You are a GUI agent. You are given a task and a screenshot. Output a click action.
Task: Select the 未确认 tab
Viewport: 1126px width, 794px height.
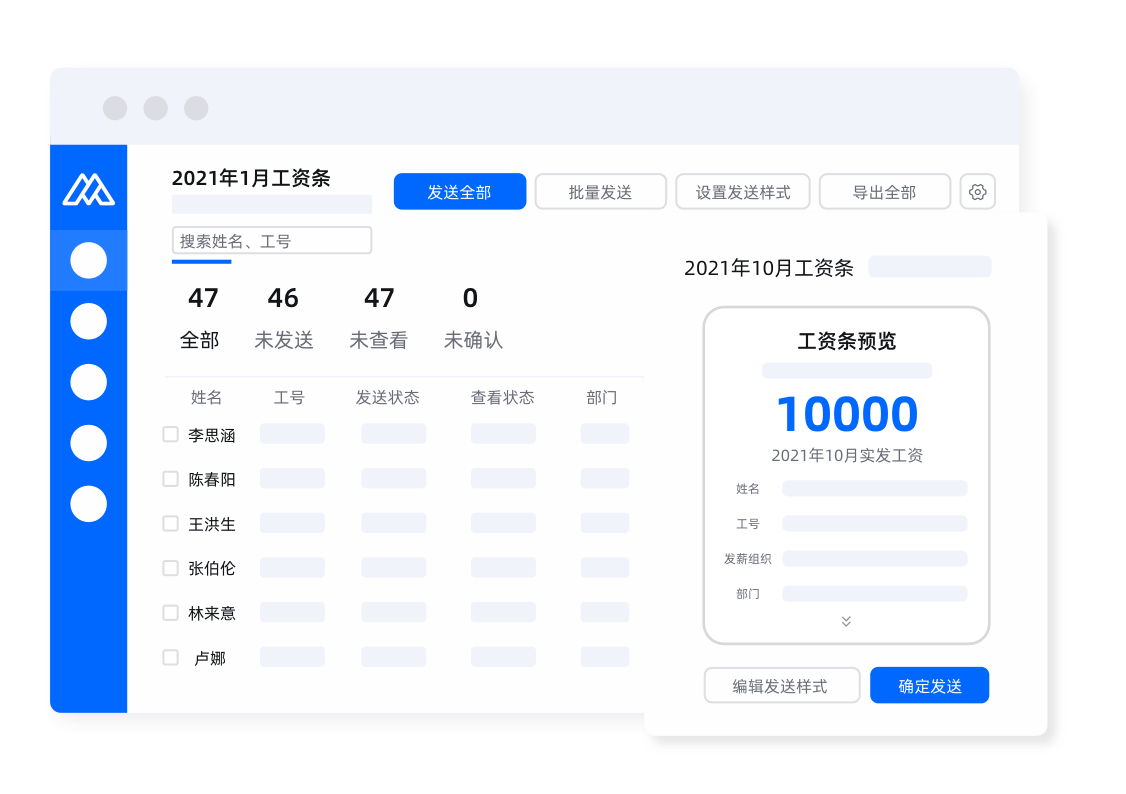(473, 318)
